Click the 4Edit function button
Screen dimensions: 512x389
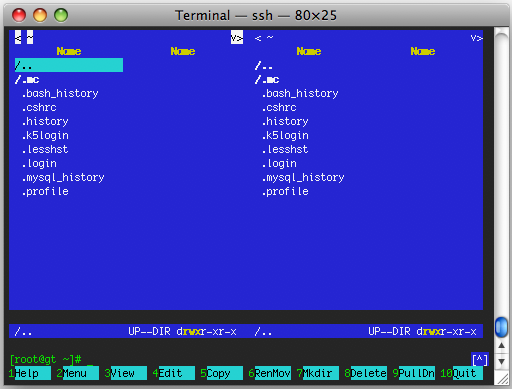click(x=174, y=373)
